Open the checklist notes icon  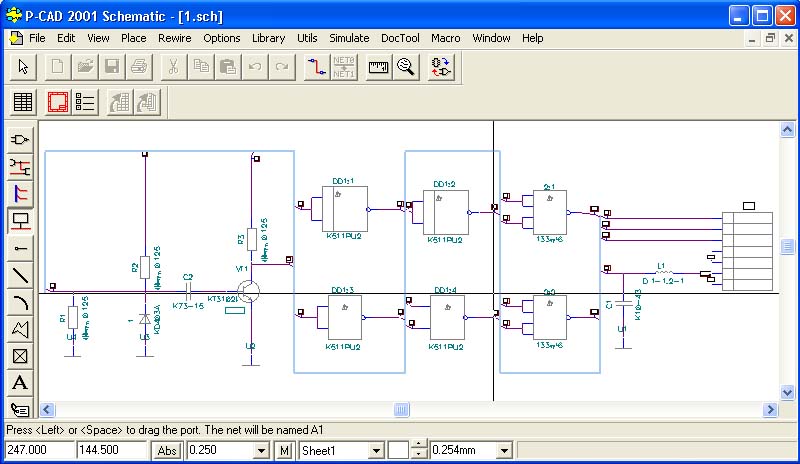click(85, 102)
